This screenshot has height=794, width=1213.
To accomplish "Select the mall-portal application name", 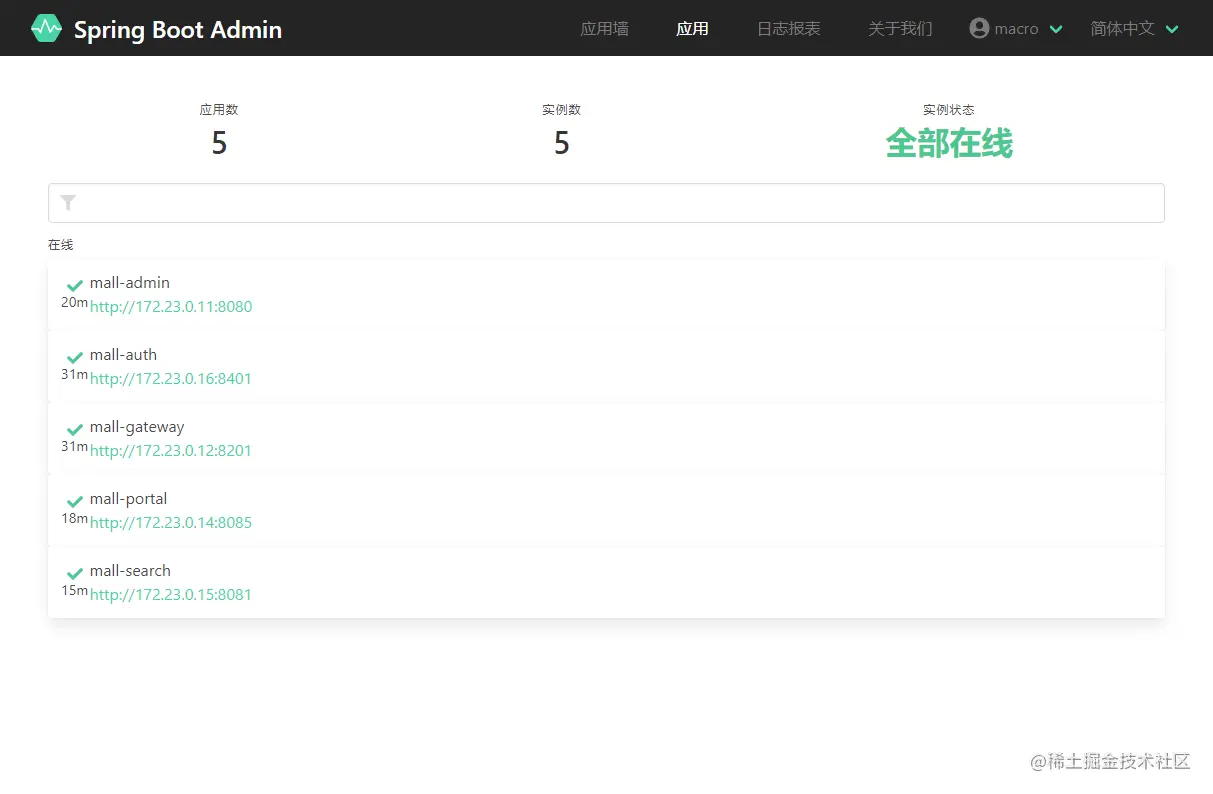I will coord(129,499).
